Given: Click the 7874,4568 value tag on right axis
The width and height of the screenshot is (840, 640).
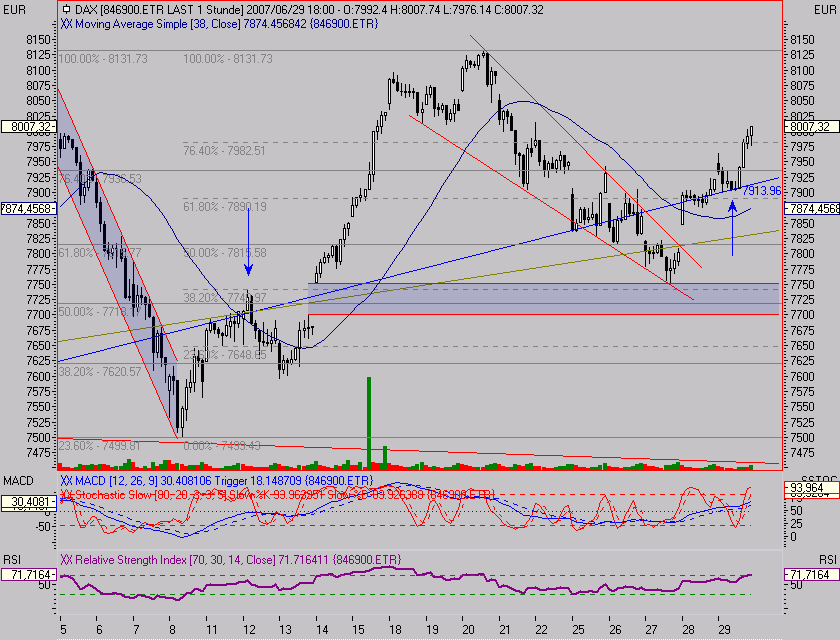Looking at the screenshot, I should coord(812,208).
